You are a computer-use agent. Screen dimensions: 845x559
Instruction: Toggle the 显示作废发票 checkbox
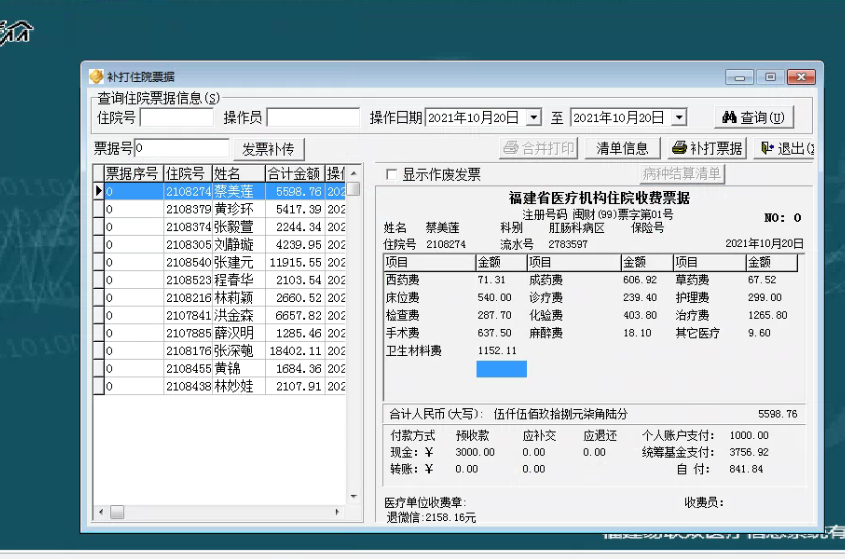point(392,174)
